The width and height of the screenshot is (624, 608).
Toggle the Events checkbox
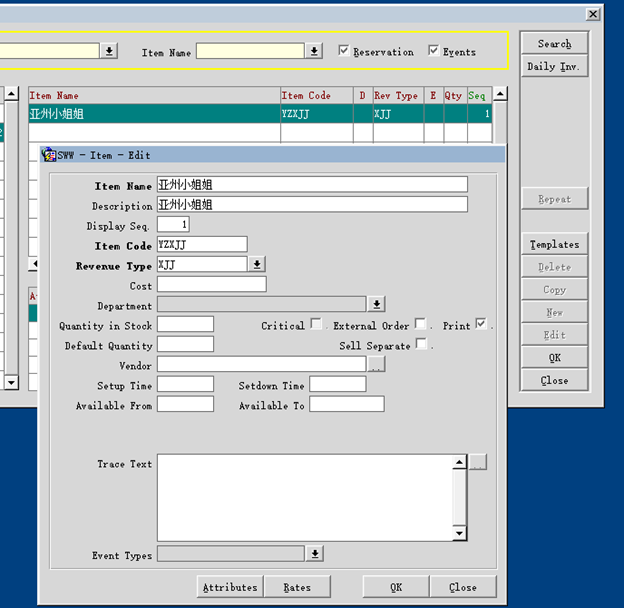pos(433,51)
